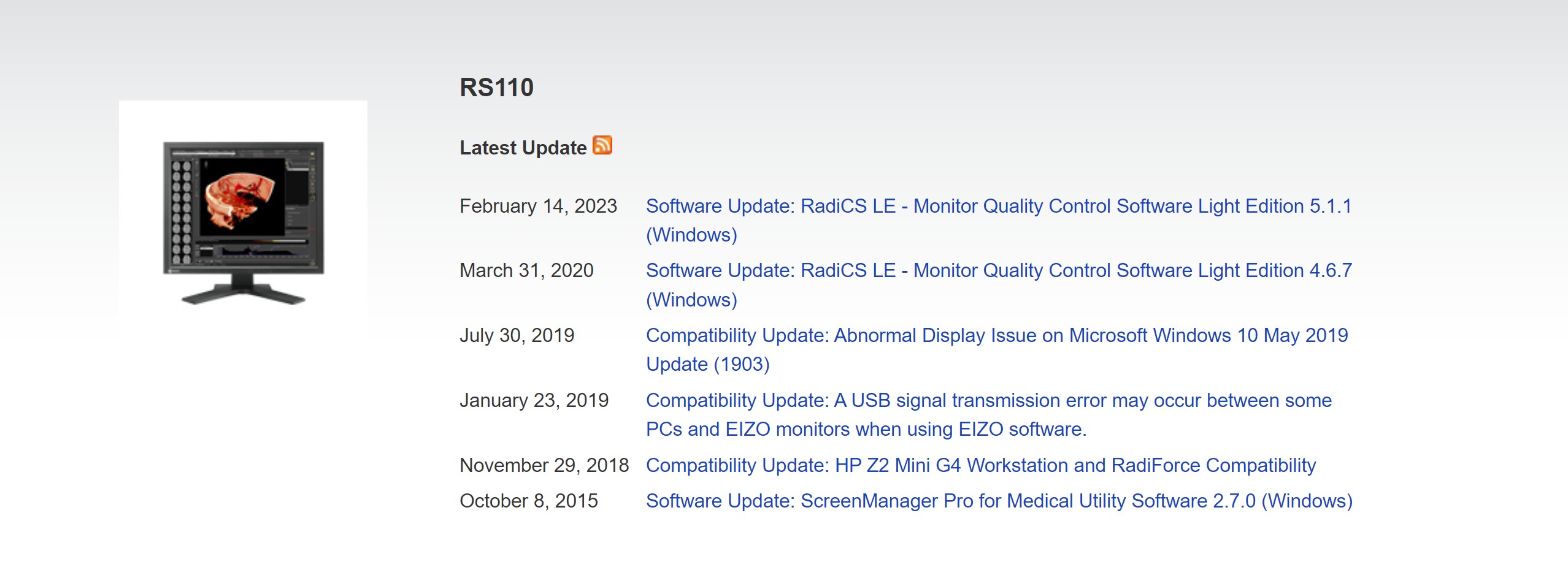
Task: Open the Windows 10 May 2019 abnormal display link
Action: (997, 349)
